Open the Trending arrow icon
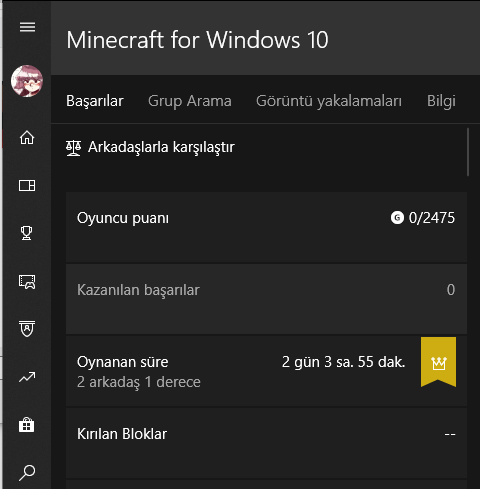The height and width of the screenshot is (489, 481). tap(27, 377)
